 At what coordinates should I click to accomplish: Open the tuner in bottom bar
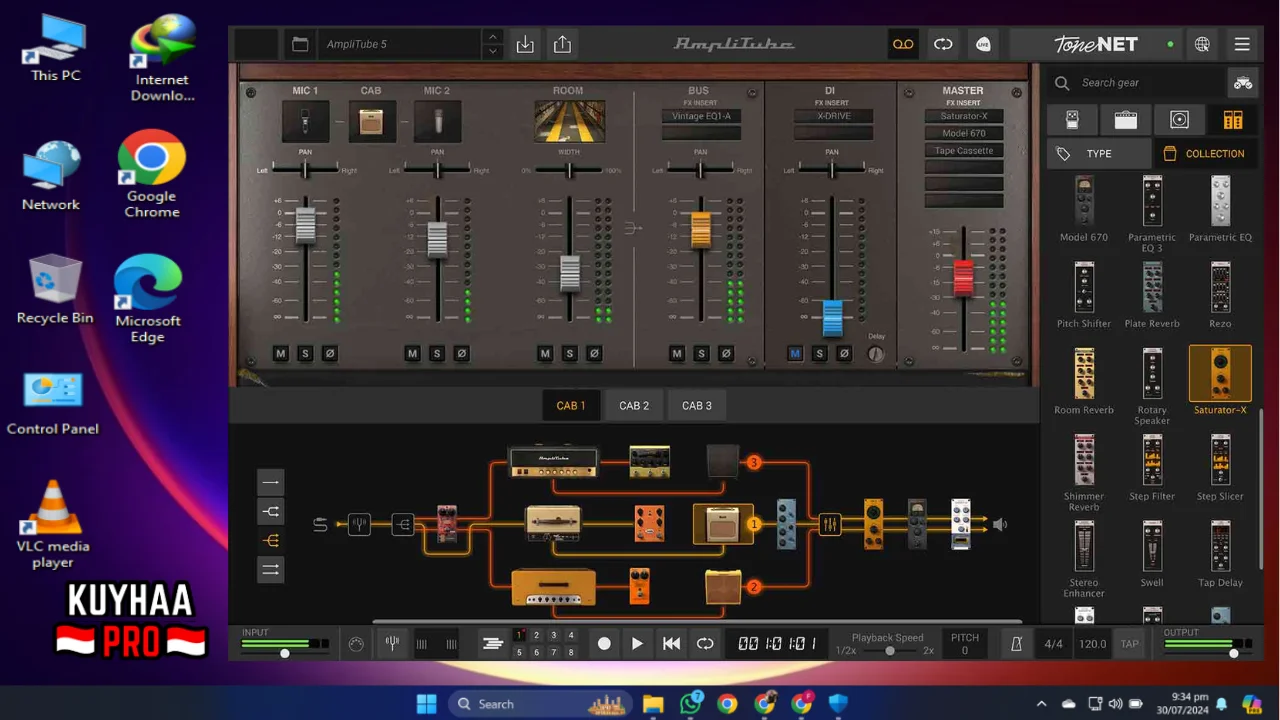392,644
